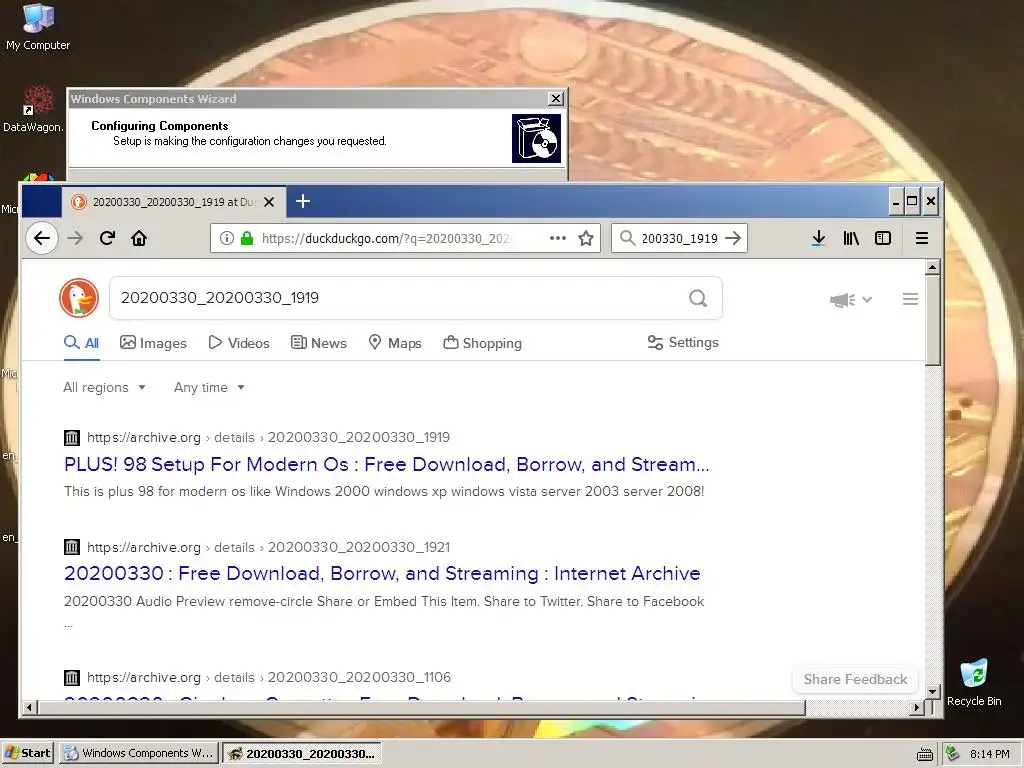
Task: Open the PLUS! 98 Setup result link
Action: point(387,464)
